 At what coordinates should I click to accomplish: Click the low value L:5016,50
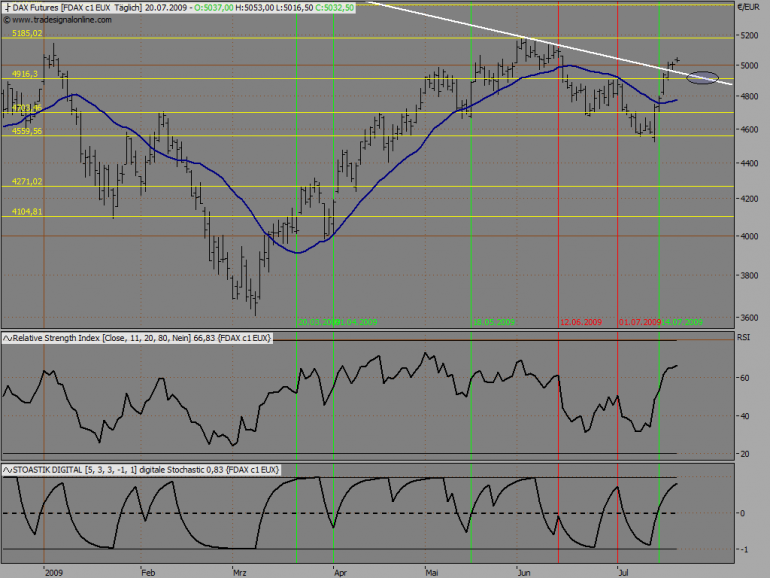(x=295, y=7)
